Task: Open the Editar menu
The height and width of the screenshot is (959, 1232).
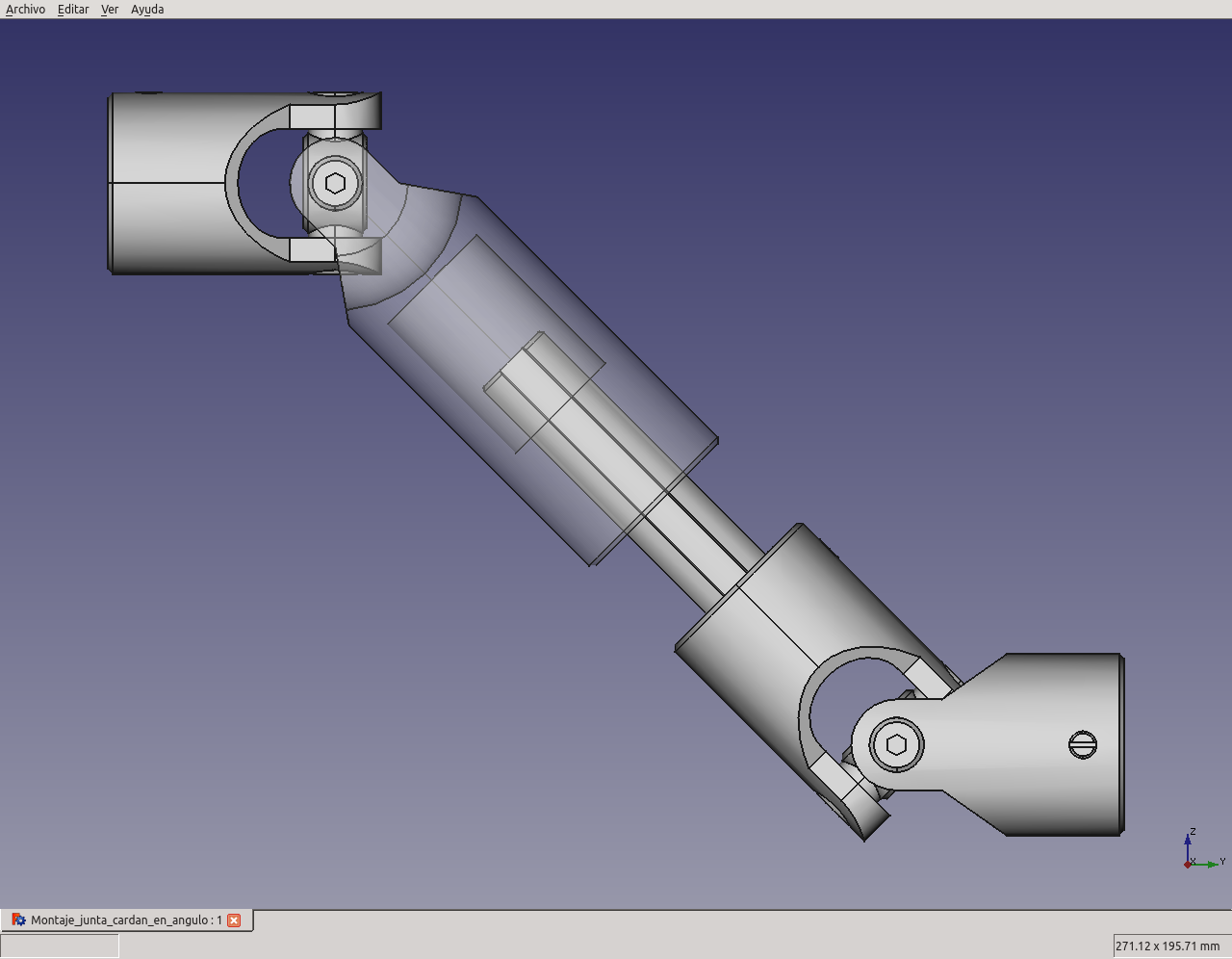Action: (73, 9)
